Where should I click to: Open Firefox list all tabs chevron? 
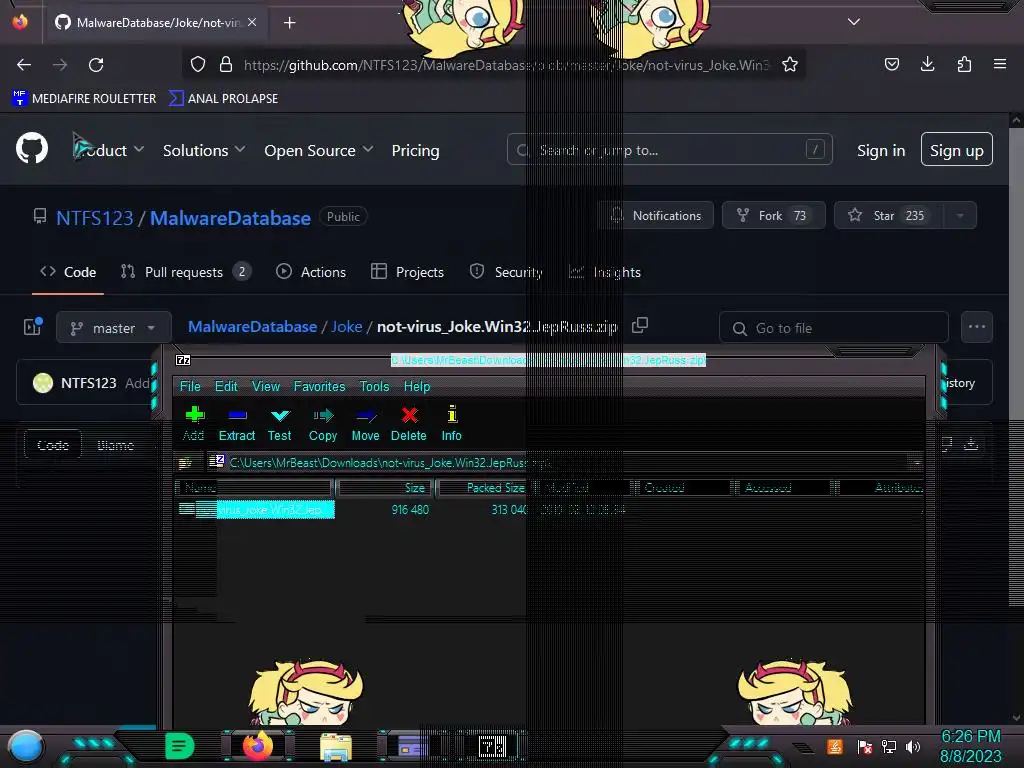tap(854, 22)
